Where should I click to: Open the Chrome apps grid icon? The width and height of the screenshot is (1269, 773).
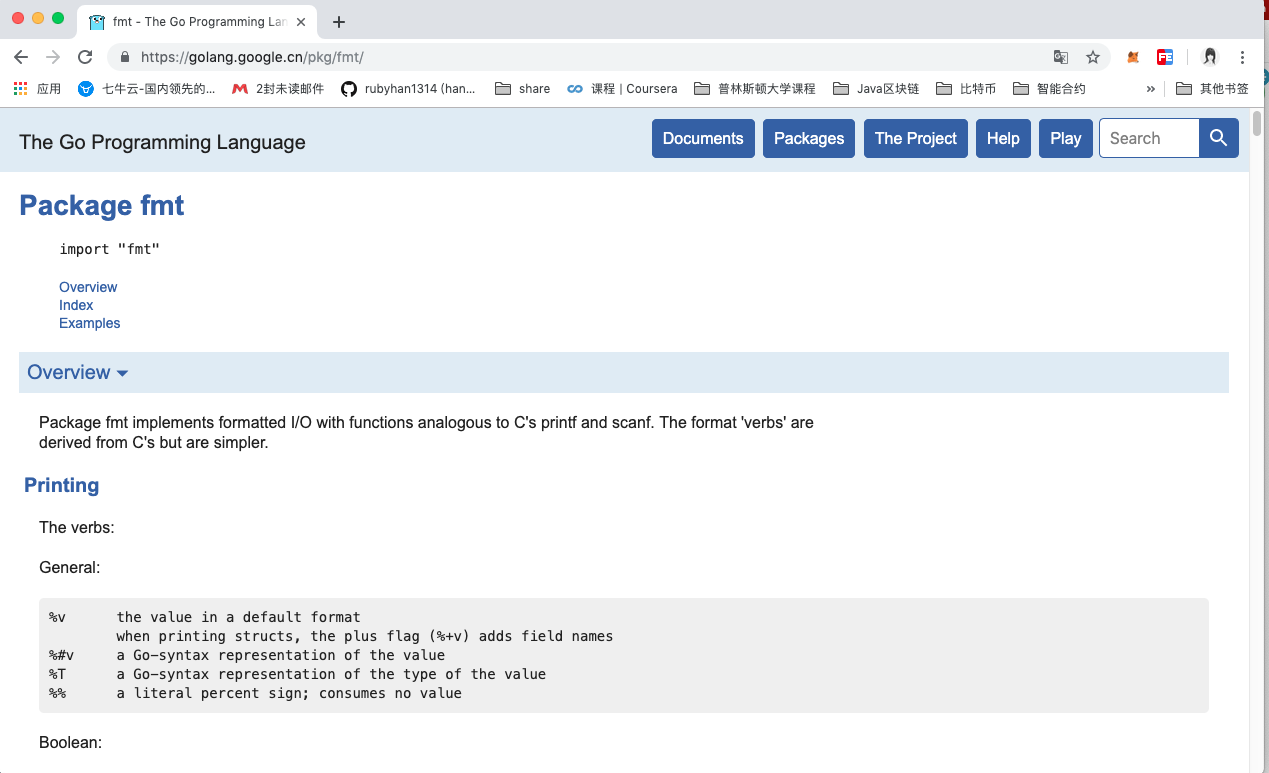coord(19,88)
